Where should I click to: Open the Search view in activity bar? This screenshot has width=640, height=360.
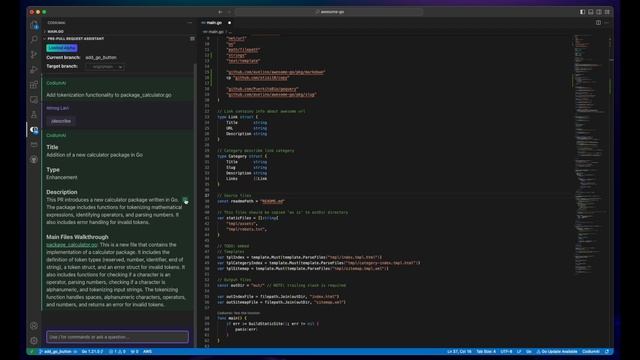[34, 39]
